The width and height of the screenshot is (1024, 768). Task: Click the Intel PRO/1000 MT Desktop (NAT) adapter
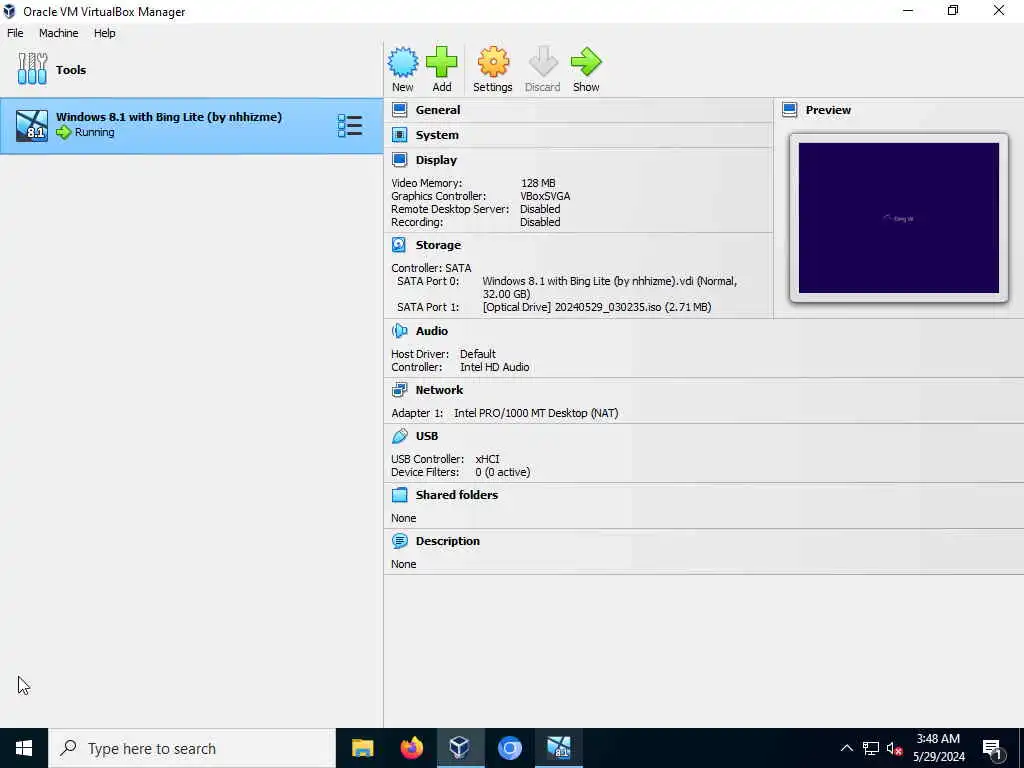pos(536,413)
